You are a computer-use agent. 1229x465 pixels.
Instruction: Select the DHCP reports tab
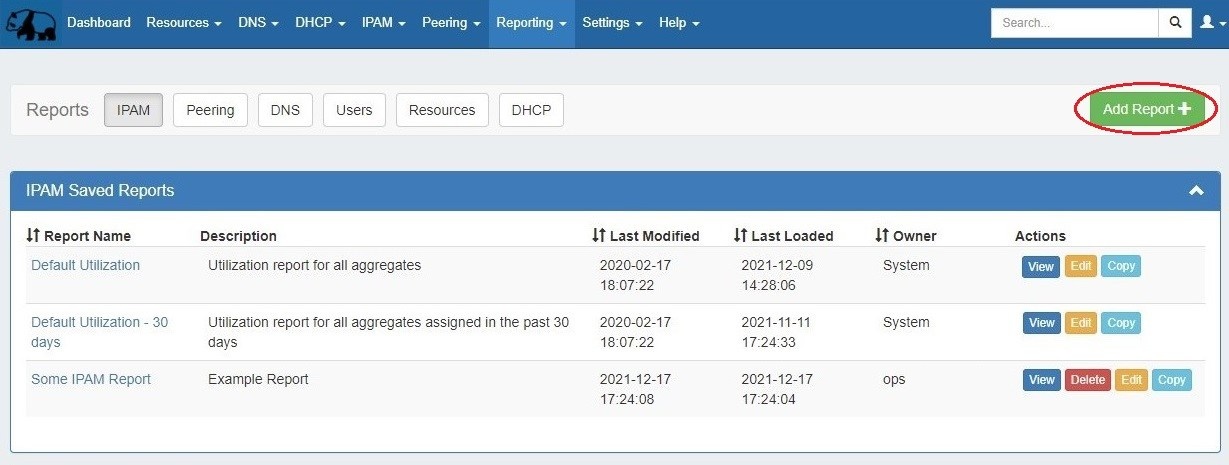[531, 110]
